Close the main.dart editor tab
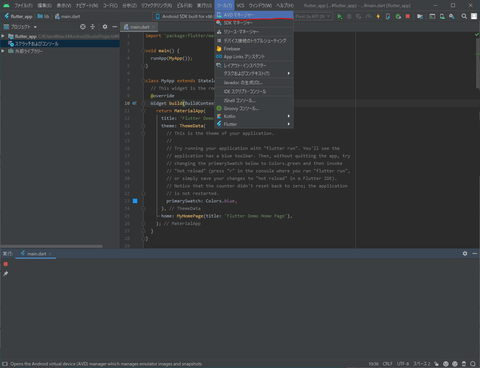Viewport: 480px width, 368px height. tap(154, 27)
